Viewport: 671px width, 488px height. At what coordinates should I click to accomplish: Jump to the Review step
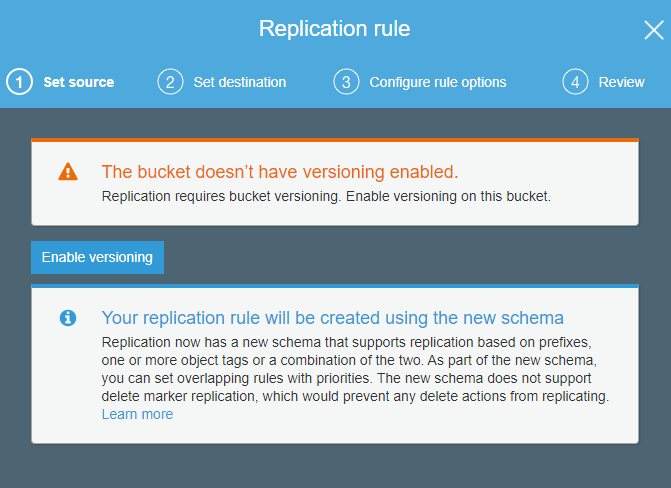(x=621, y=82)
